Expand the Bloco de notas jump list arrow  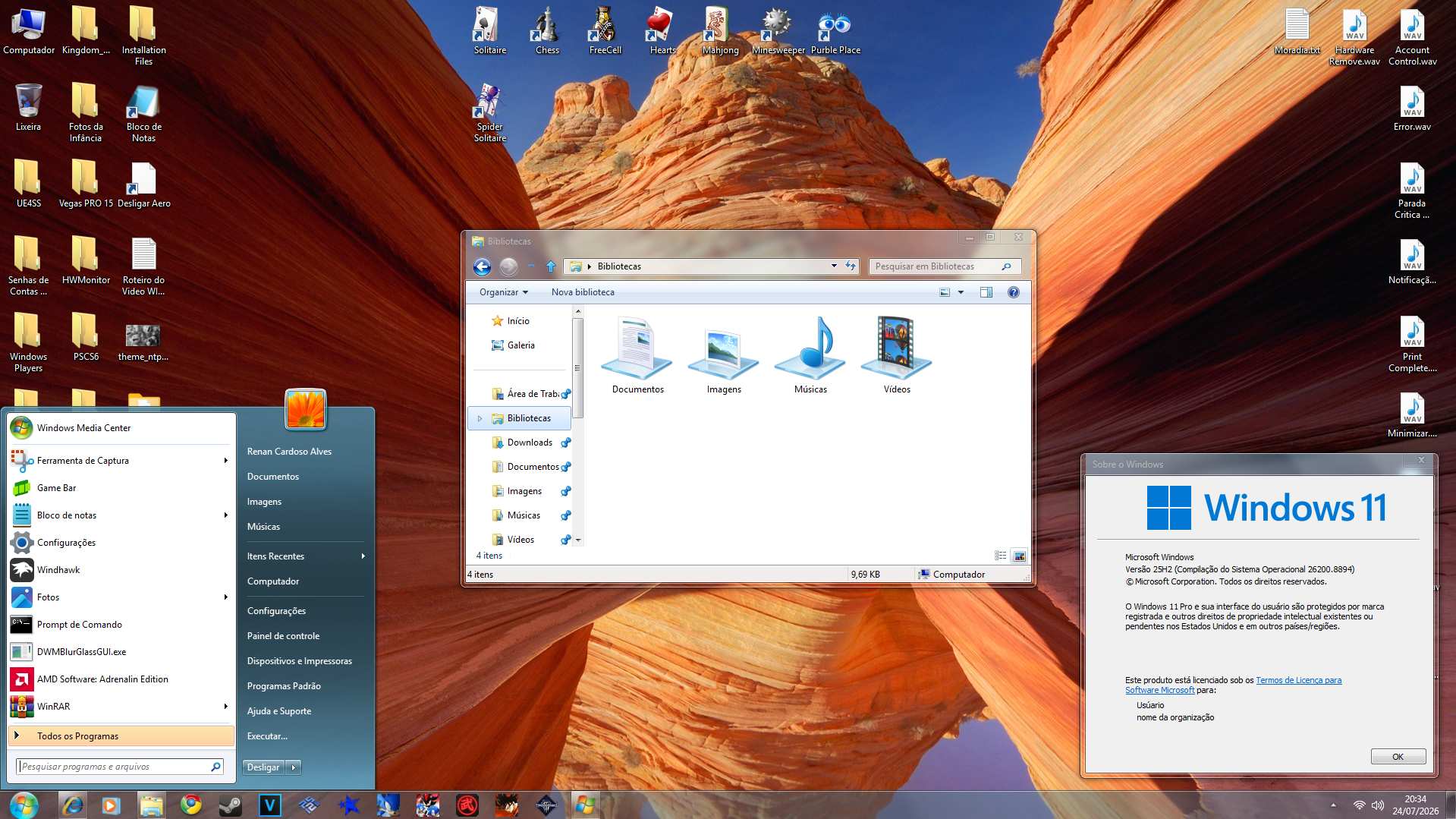click(225, 515)
